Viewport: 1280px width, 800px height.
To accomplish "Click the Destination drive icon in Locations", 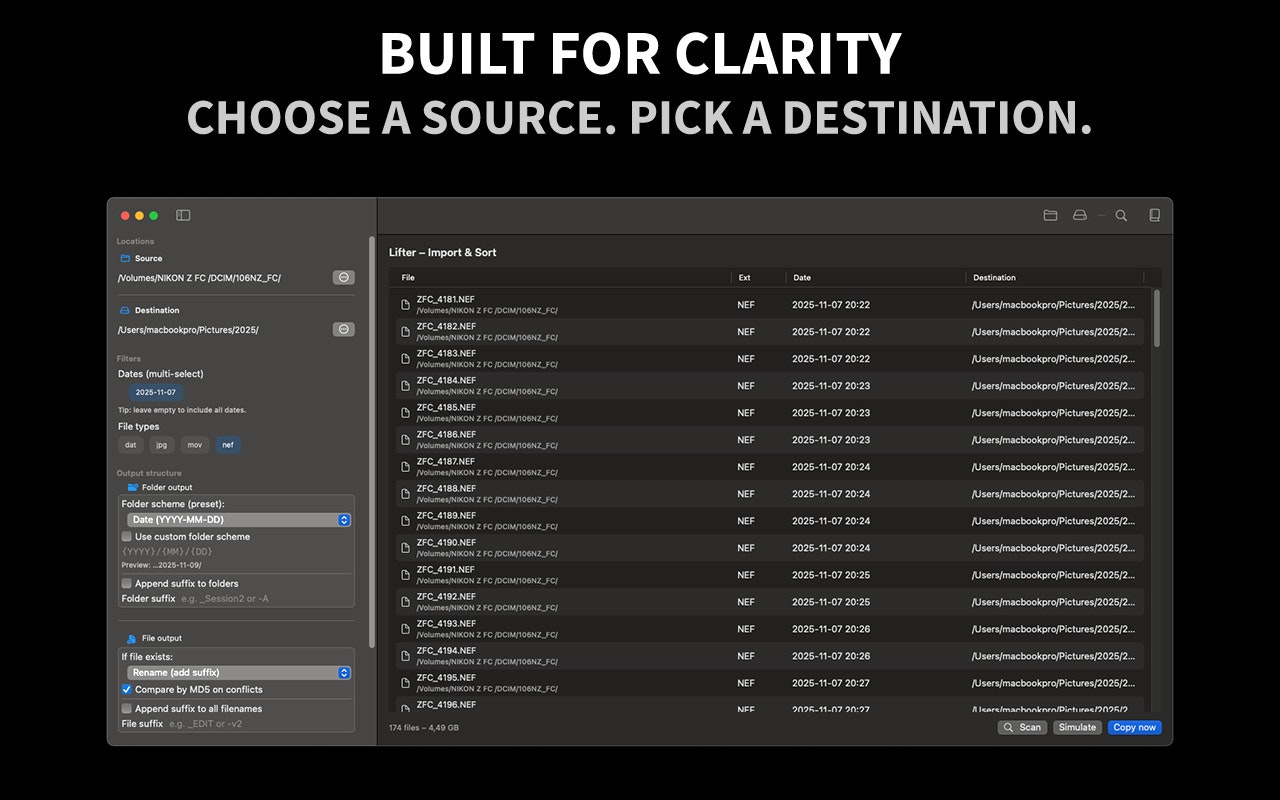I will coord(123,310).
